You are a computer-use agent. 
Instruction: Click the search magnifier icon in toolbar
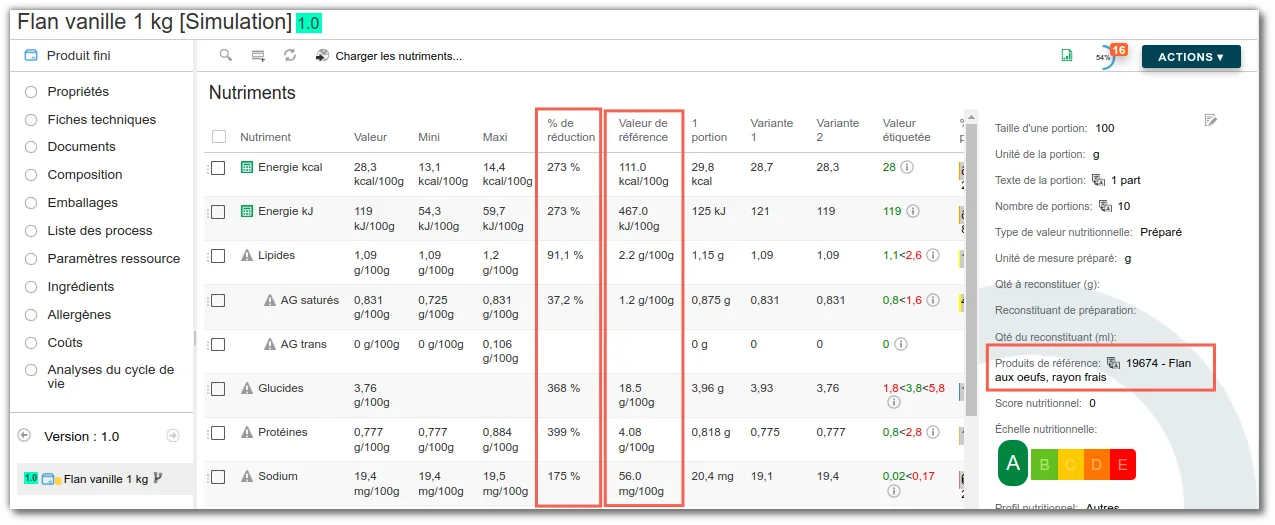pos(226,56)
